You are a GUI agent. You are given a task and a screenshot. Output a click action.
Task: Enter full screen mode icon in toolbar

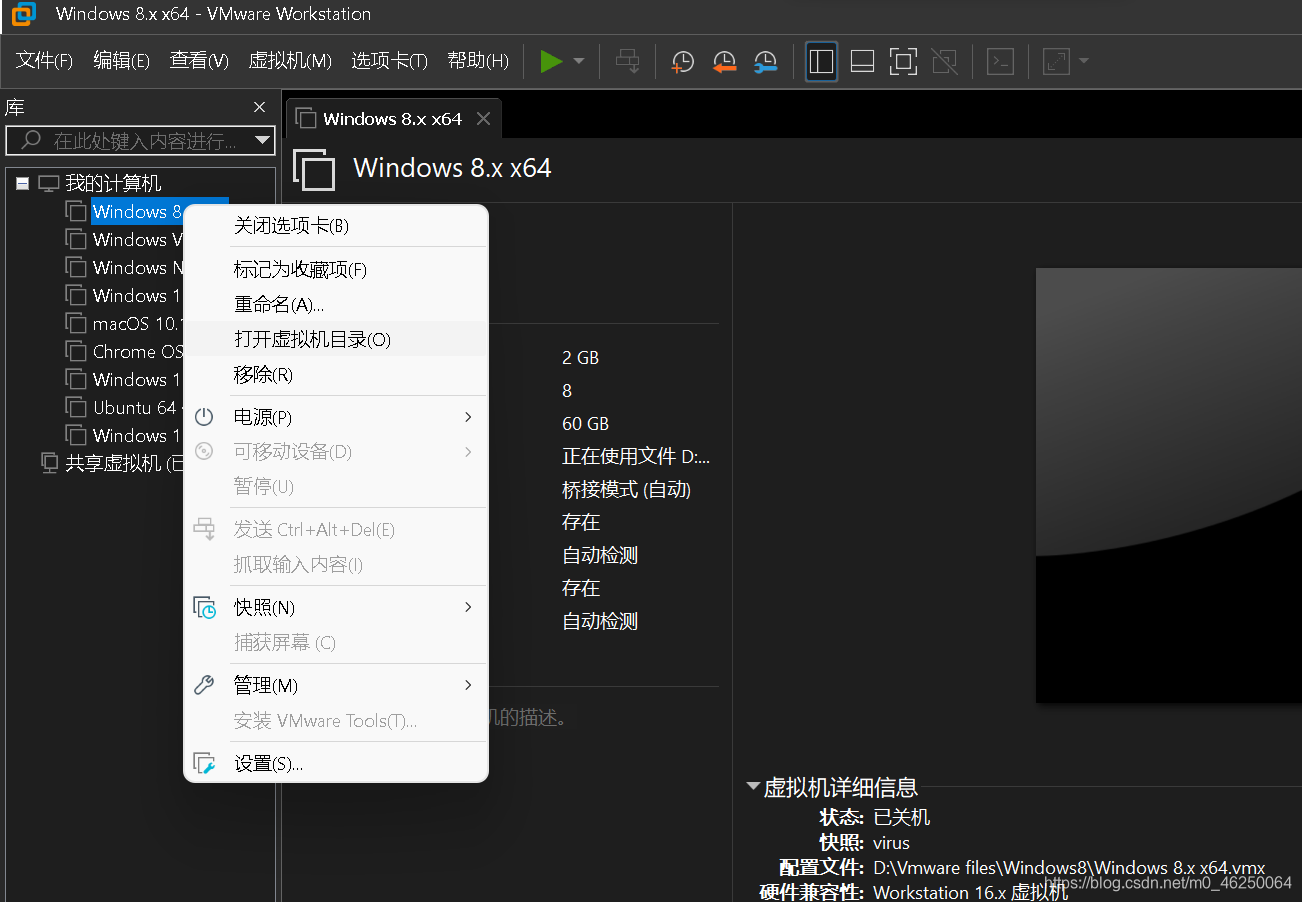pos(903,61)
